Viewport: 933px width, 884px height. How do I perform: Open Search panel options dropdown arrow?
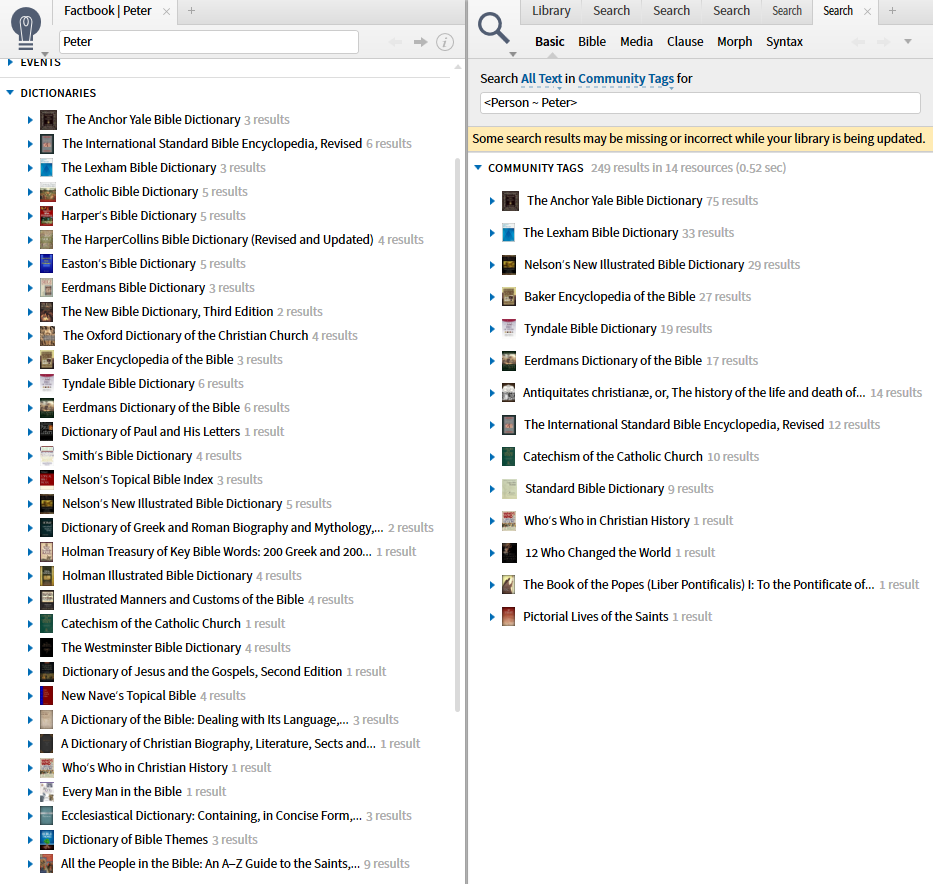point(907,42)
